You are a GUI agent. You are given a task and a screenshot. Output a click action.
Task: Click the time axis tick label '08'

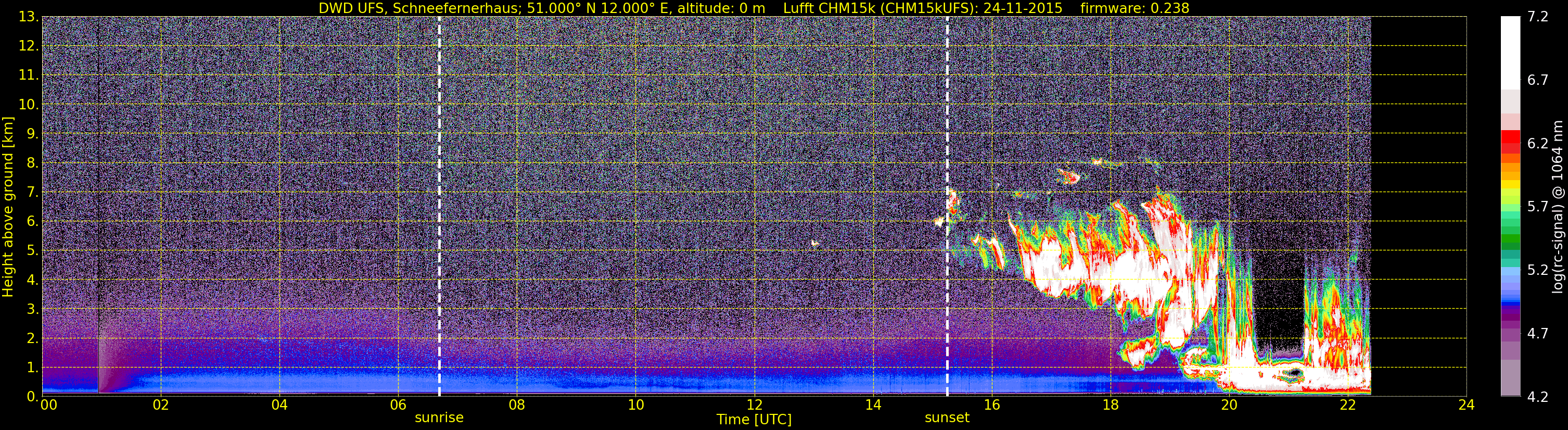[x=517, y=406]
